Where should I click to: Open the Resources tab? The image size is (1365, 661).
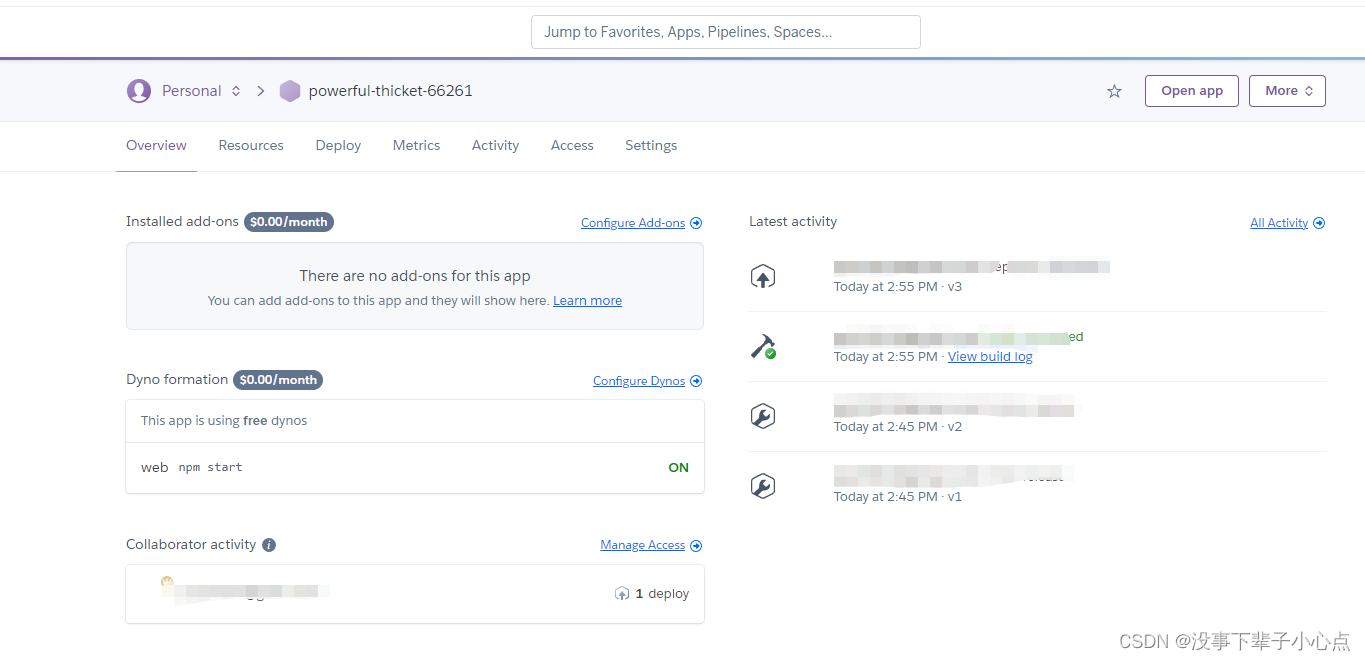click(251, 146)
